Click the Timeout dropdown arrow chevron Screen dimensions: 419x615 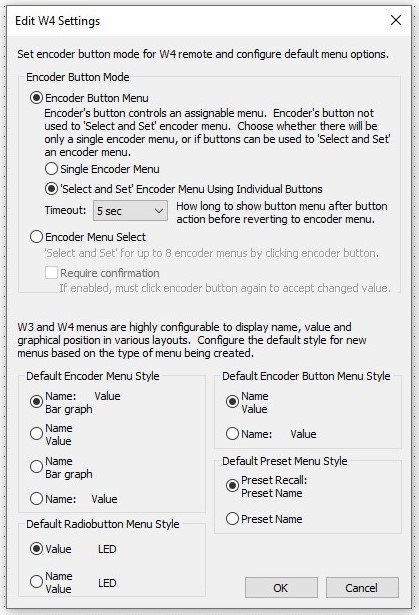coord(158,211)
